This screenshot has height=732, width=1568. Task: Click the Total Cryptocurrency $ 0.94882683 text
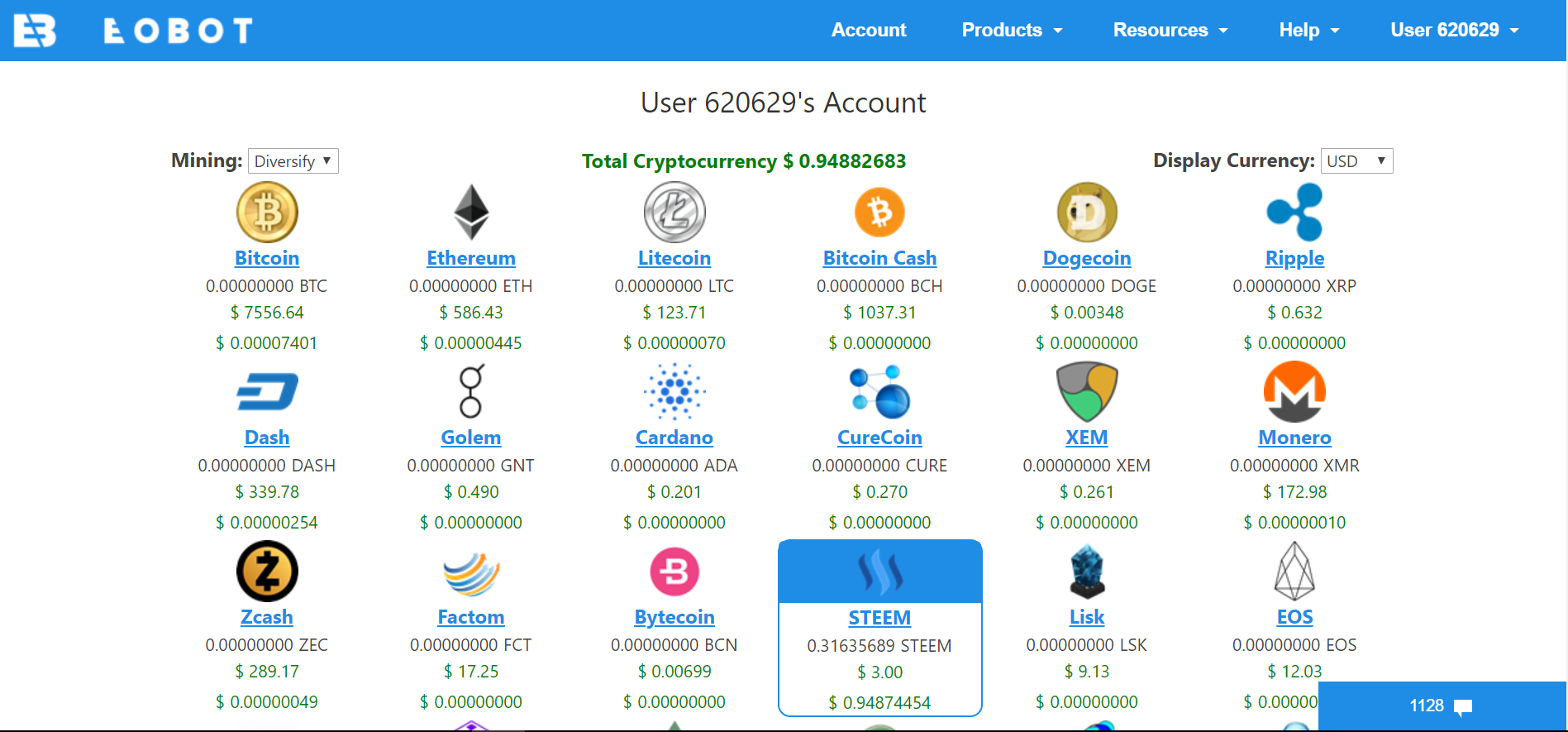[x=744, y=161]
